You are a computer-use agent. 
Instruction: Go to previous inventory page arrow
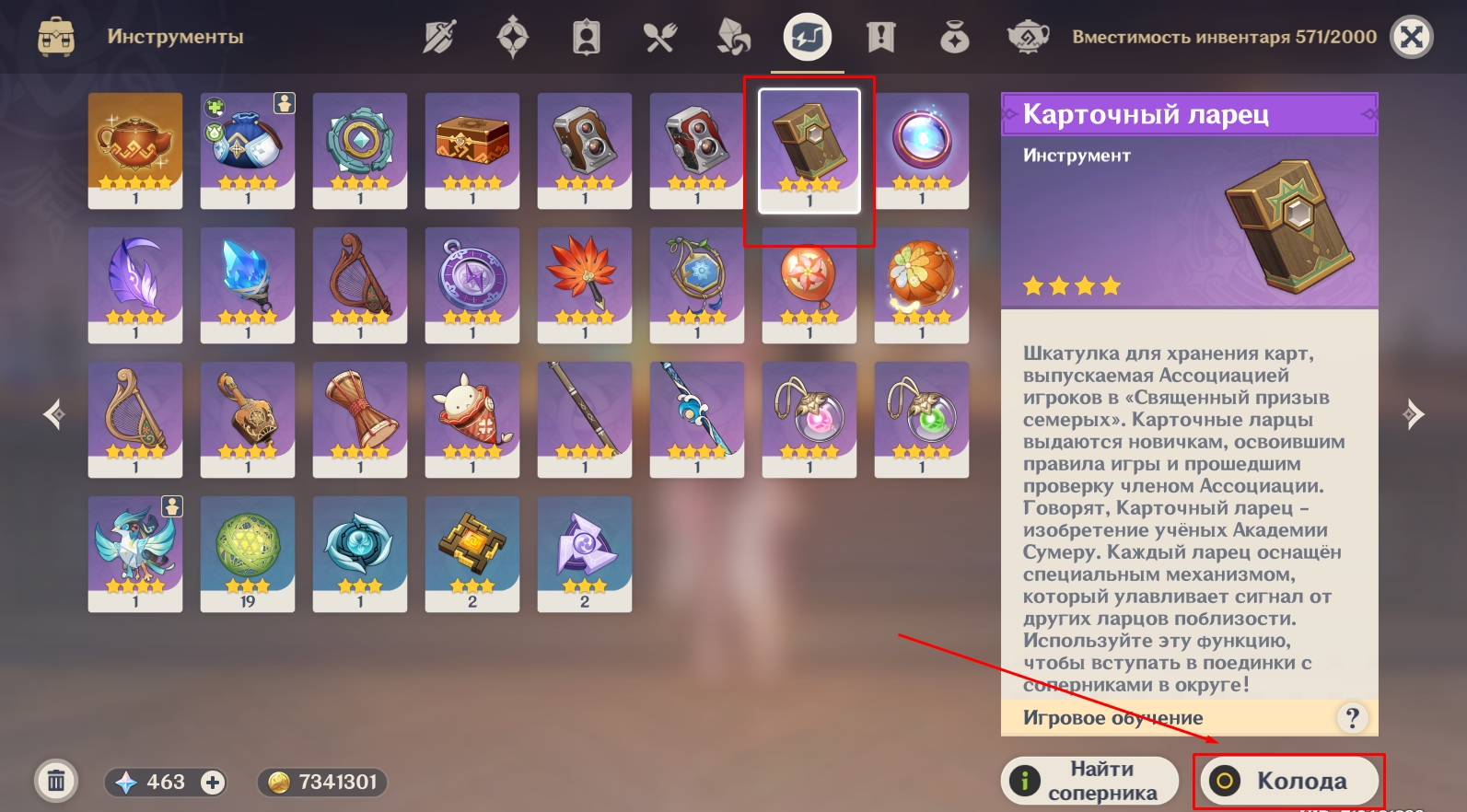point(54,414)
